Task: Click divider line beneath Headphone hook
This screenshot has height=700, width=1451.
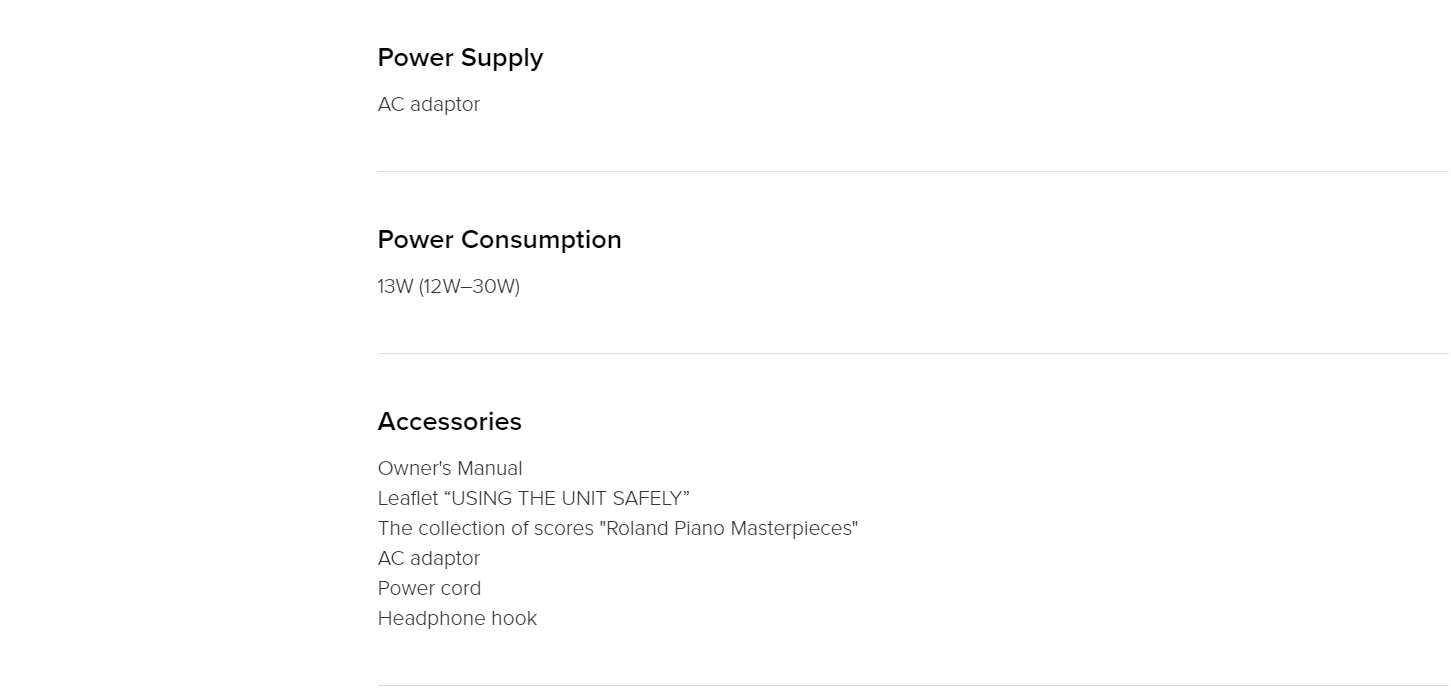Action: tap(914, 685)
